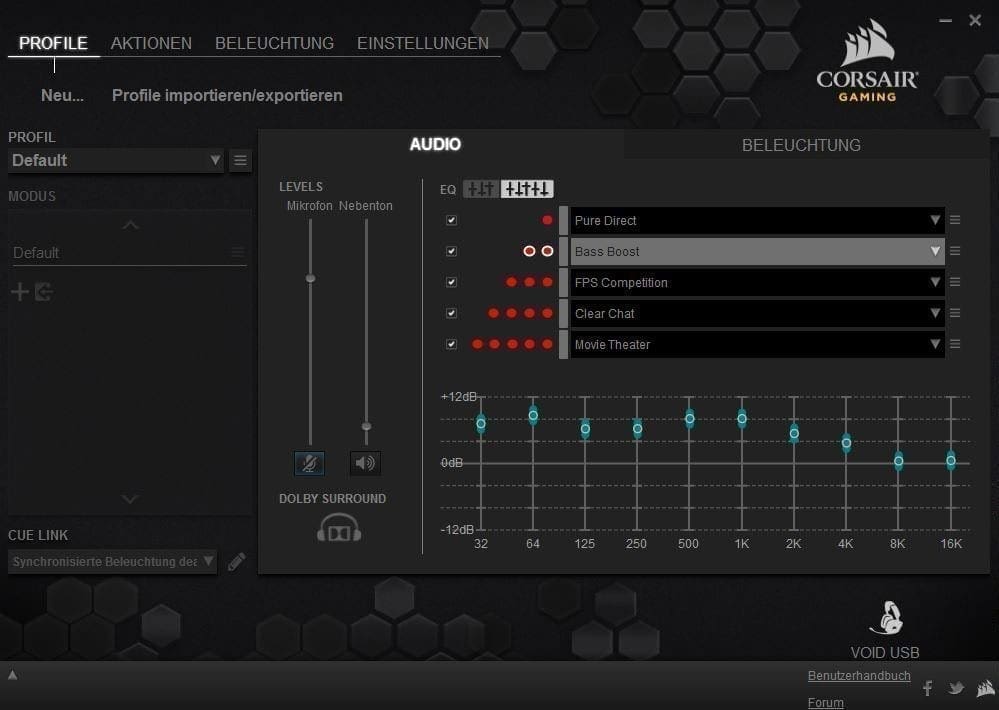Toggle Dolby Surround headphone icon
The width and height of the screenshot is (999, 710).
(x=339, y=528)
